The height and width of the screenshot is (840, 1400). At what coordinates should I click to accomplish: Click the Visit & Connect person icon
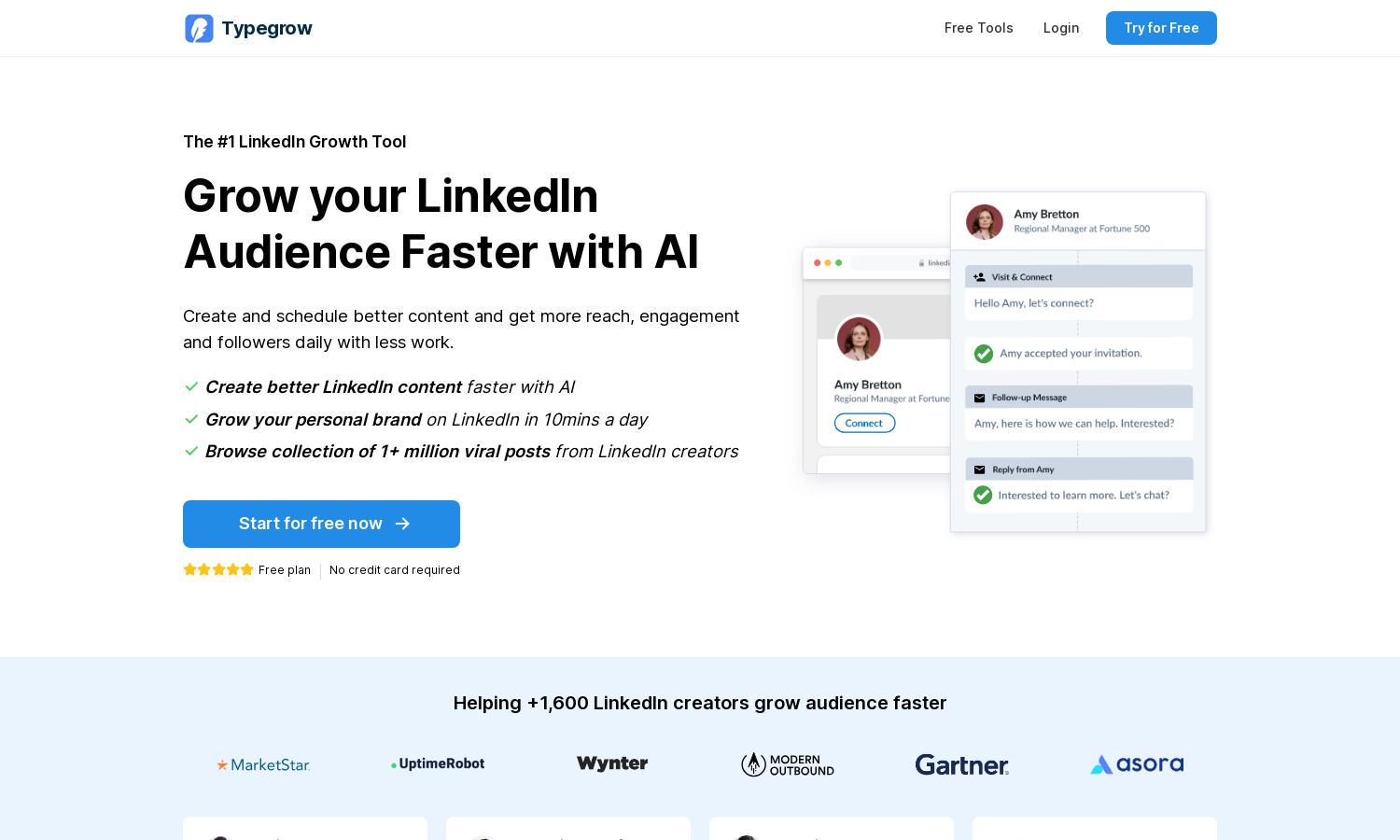click(x=979, y=277)
